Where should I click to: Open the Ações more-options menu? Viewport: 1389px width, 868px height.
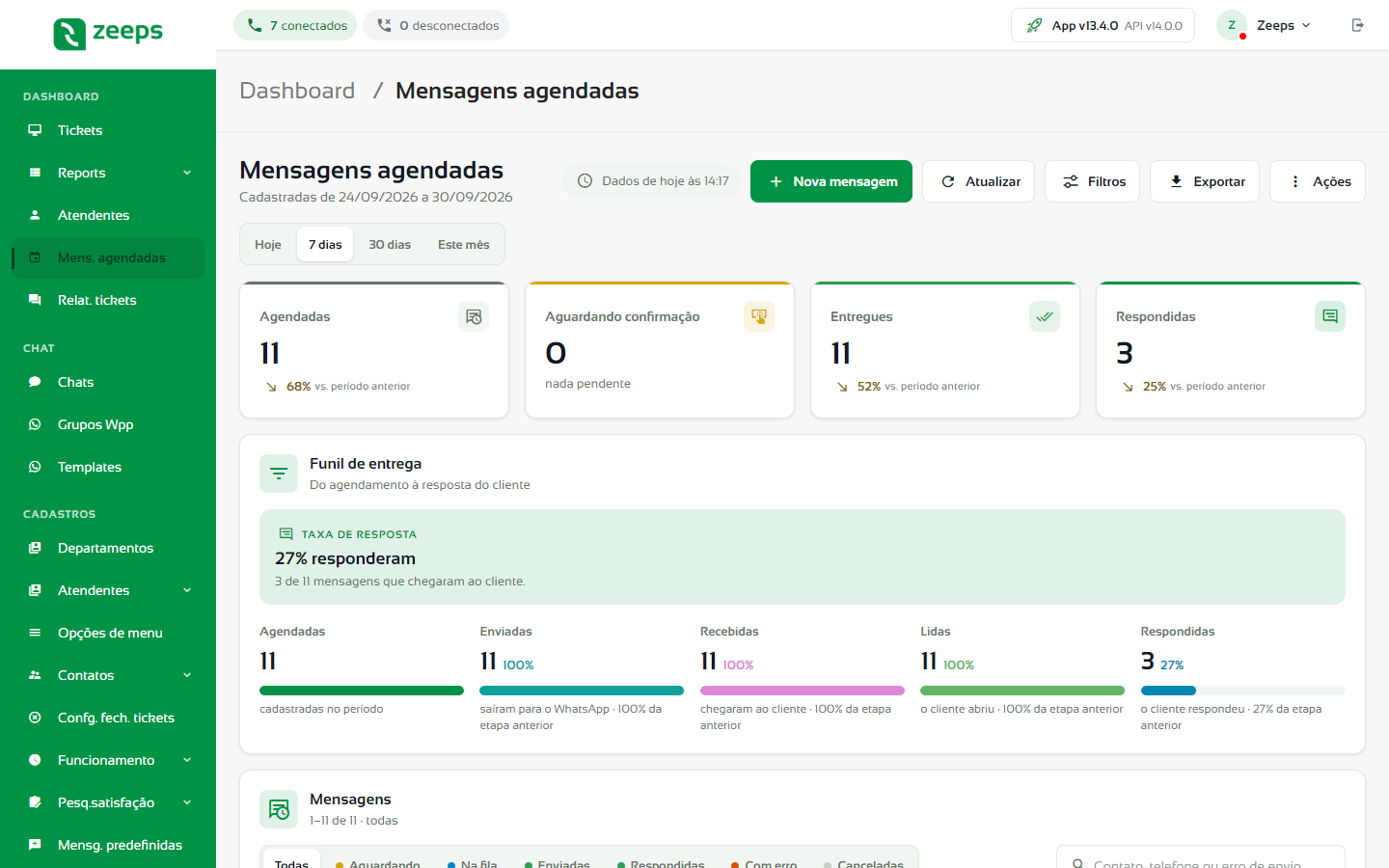pyautogui.click(x=1318, y=181)
